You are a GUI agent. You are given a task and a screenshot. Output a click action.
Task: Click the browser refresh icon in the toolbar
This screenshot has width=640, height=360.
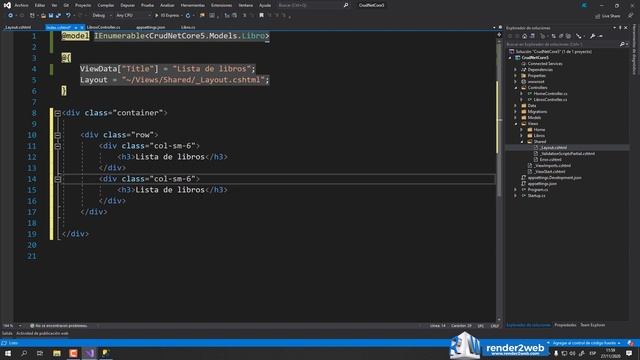pyautogui.click(x=188, y=16)
